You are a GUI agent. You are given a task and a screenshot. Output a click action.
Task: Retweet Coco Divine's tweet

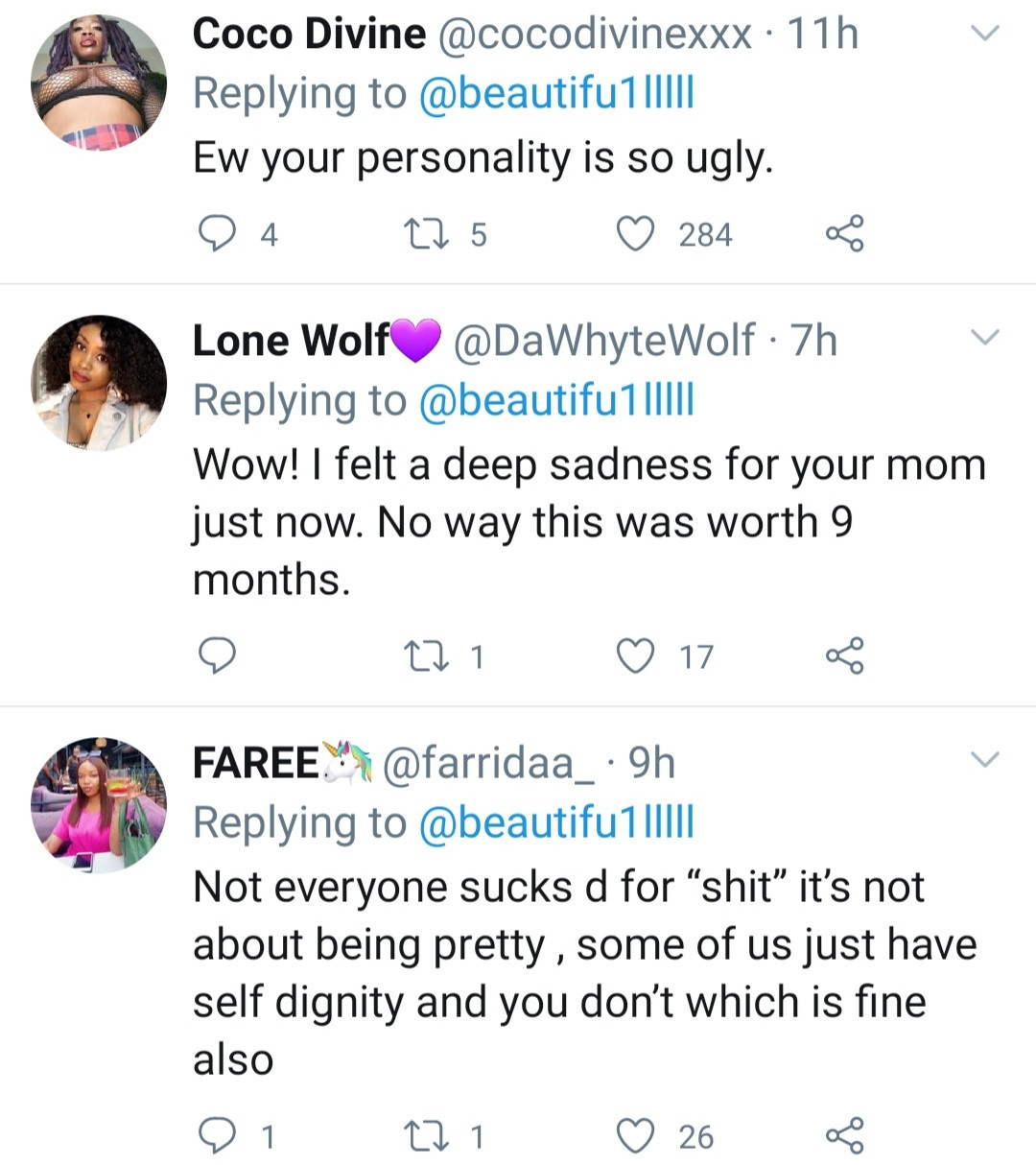point(425,233)
